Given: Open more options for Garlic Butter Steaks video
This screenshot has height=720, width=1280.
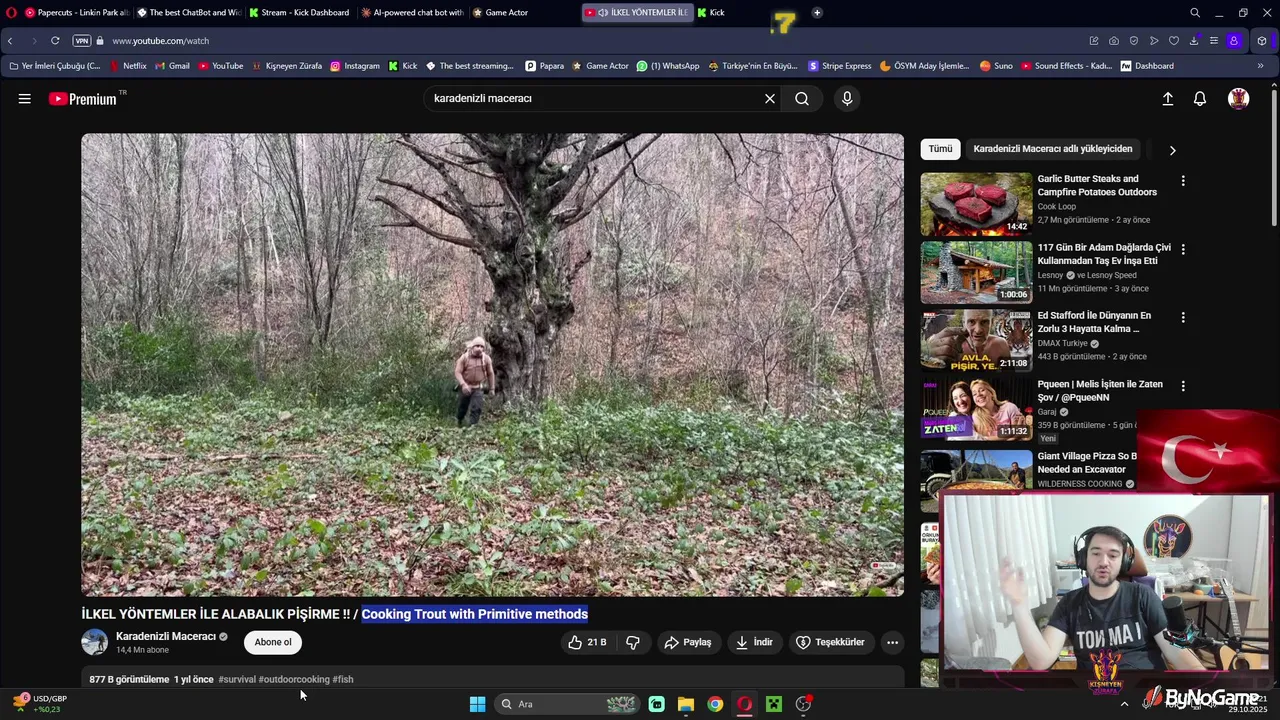Looking at the screenshot, I should pyautogui.click(x=1183, y=181).
